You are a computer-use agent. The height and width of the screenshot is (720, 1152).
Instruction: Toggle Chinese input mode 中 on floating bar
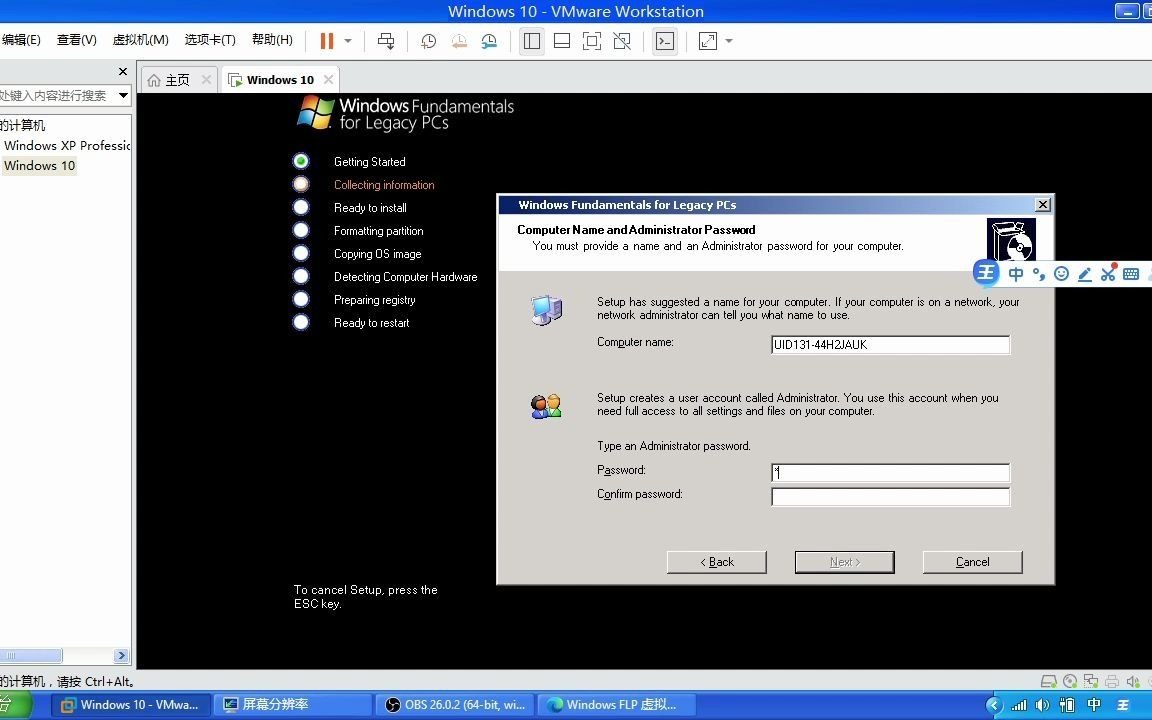[x=1015, y=274]
